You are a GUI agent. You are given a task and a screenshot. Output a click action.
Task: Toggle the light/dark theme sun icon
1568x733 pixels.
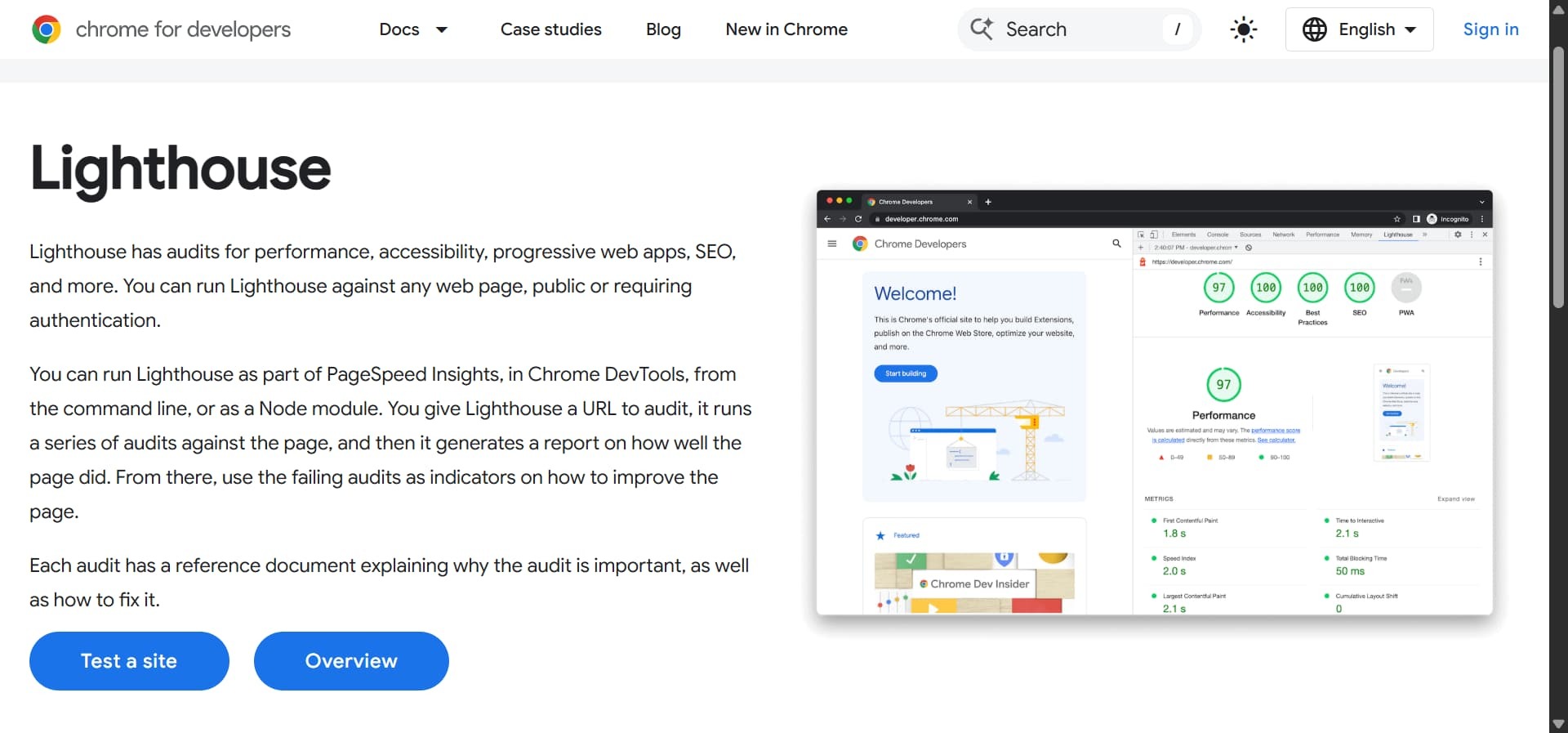click(x=1244, y=30)
